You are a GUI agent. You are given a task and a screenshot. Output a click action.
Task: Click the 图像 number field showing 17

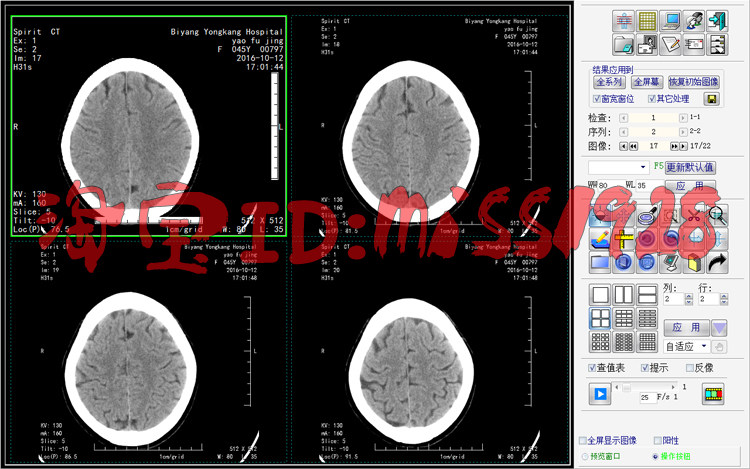coord(653,146)
